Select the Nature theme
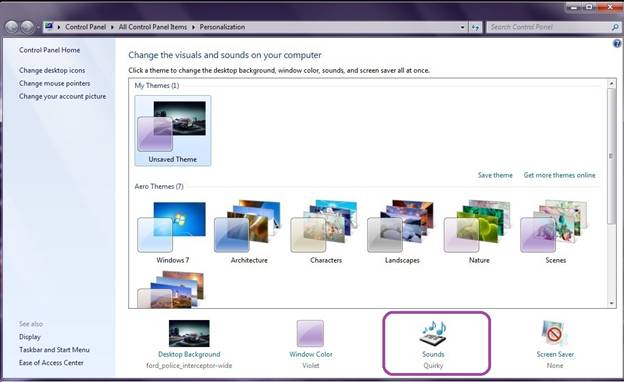 [479, 233]
